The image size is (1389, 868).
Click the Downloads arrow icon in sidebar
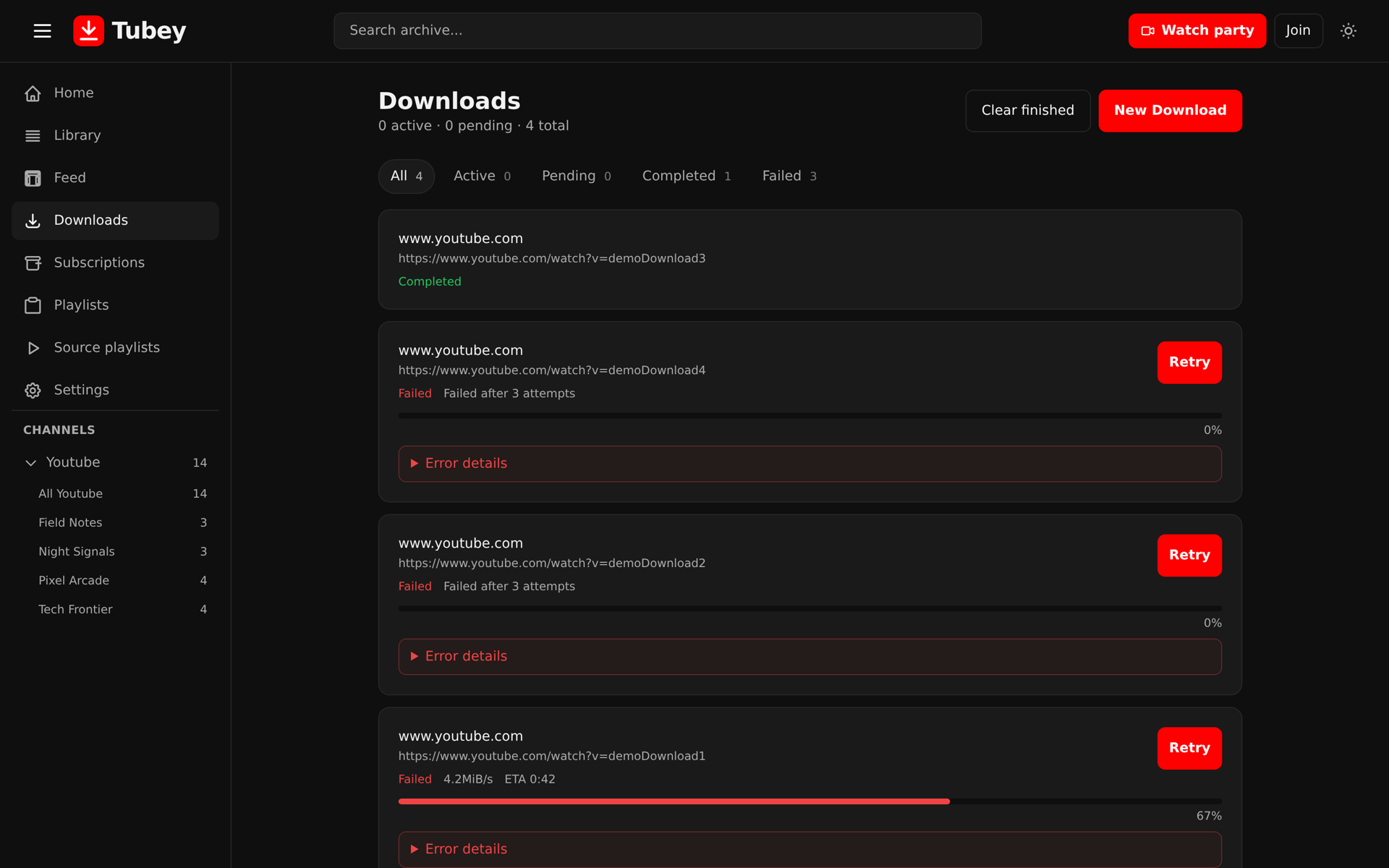coord(33,221)
